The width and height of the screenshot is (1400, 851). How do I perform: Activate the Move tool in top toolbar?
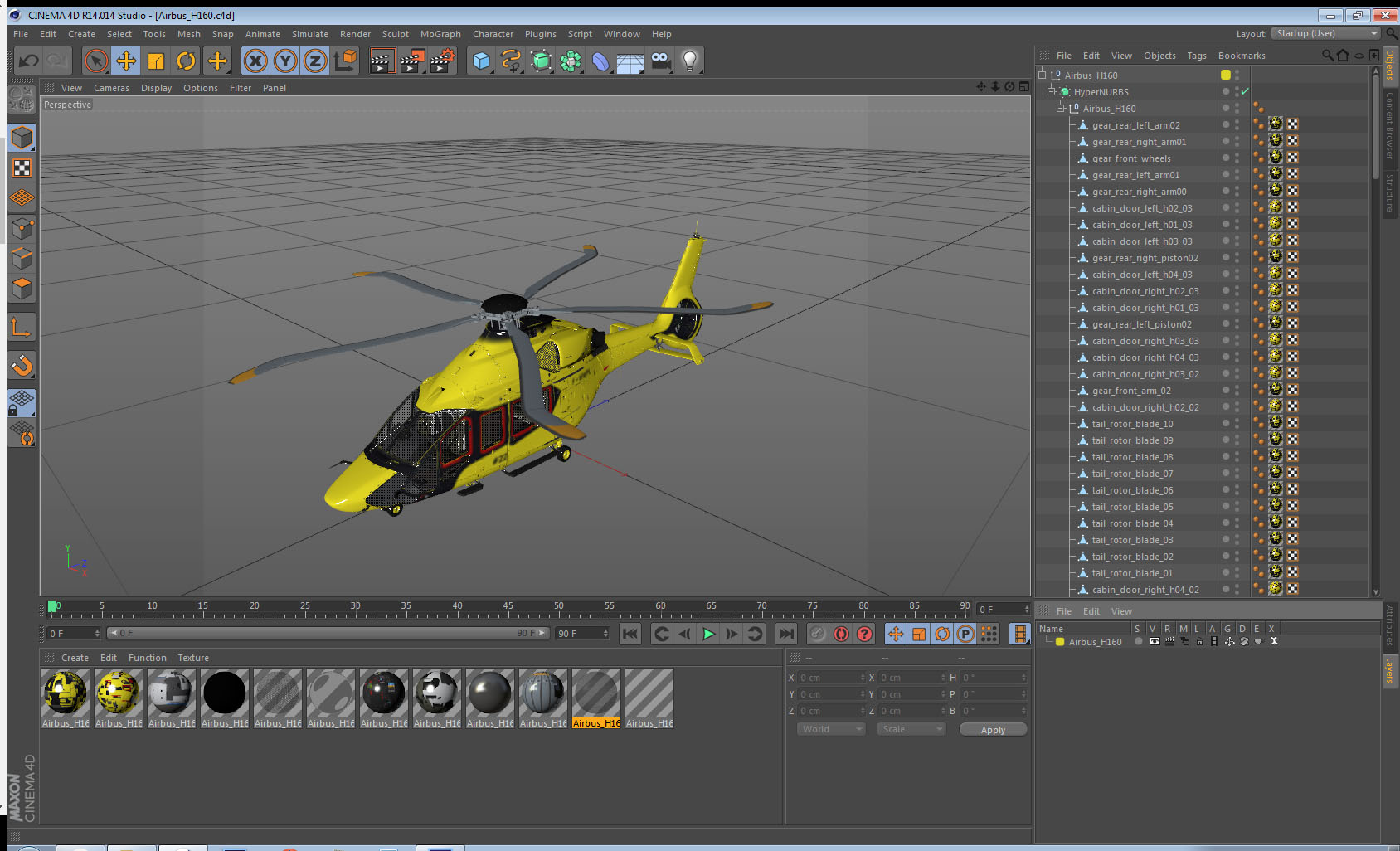(x=126, y=61)
